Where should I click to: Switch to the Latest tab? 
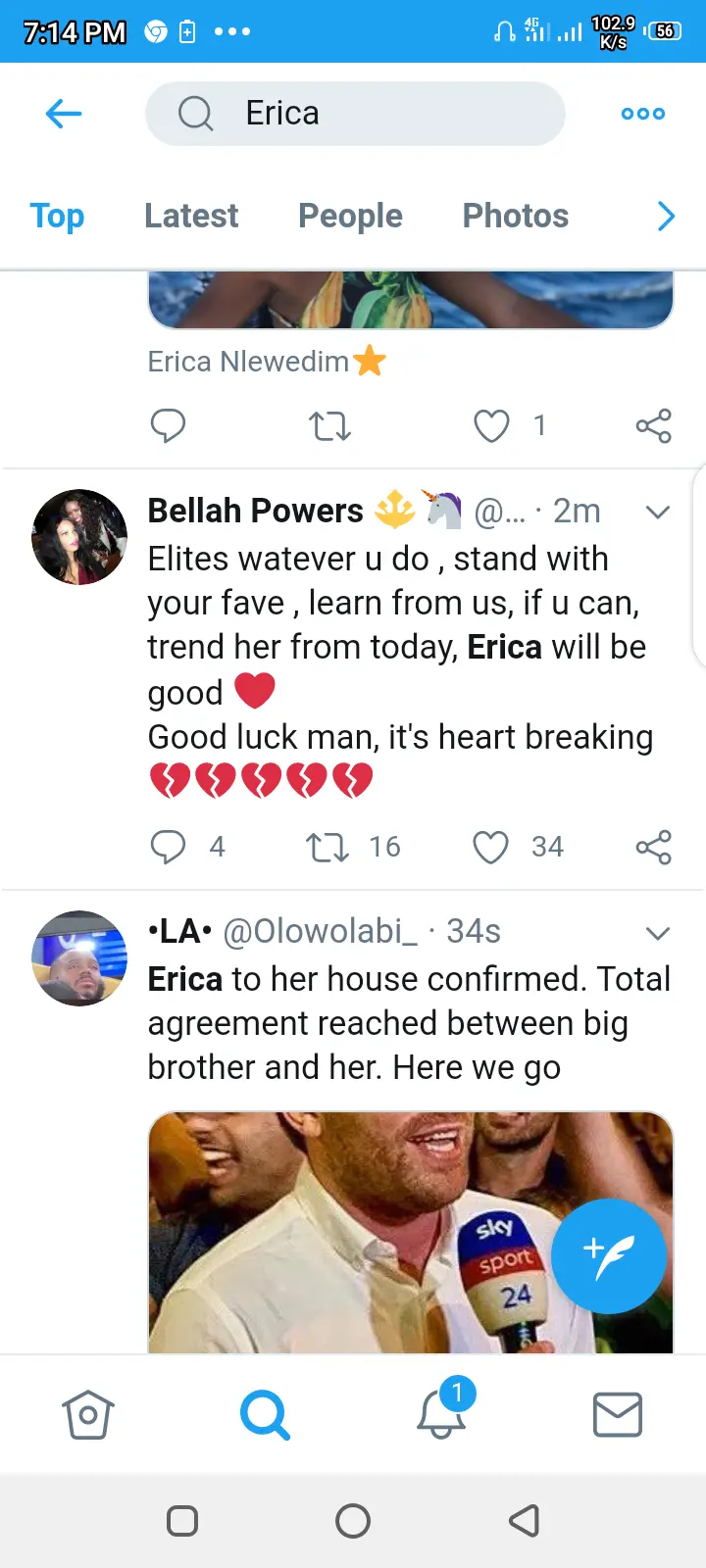point(191,216)
